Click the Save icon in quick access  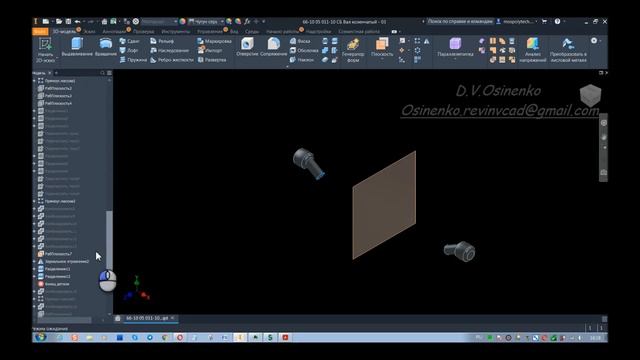point(68,21)
